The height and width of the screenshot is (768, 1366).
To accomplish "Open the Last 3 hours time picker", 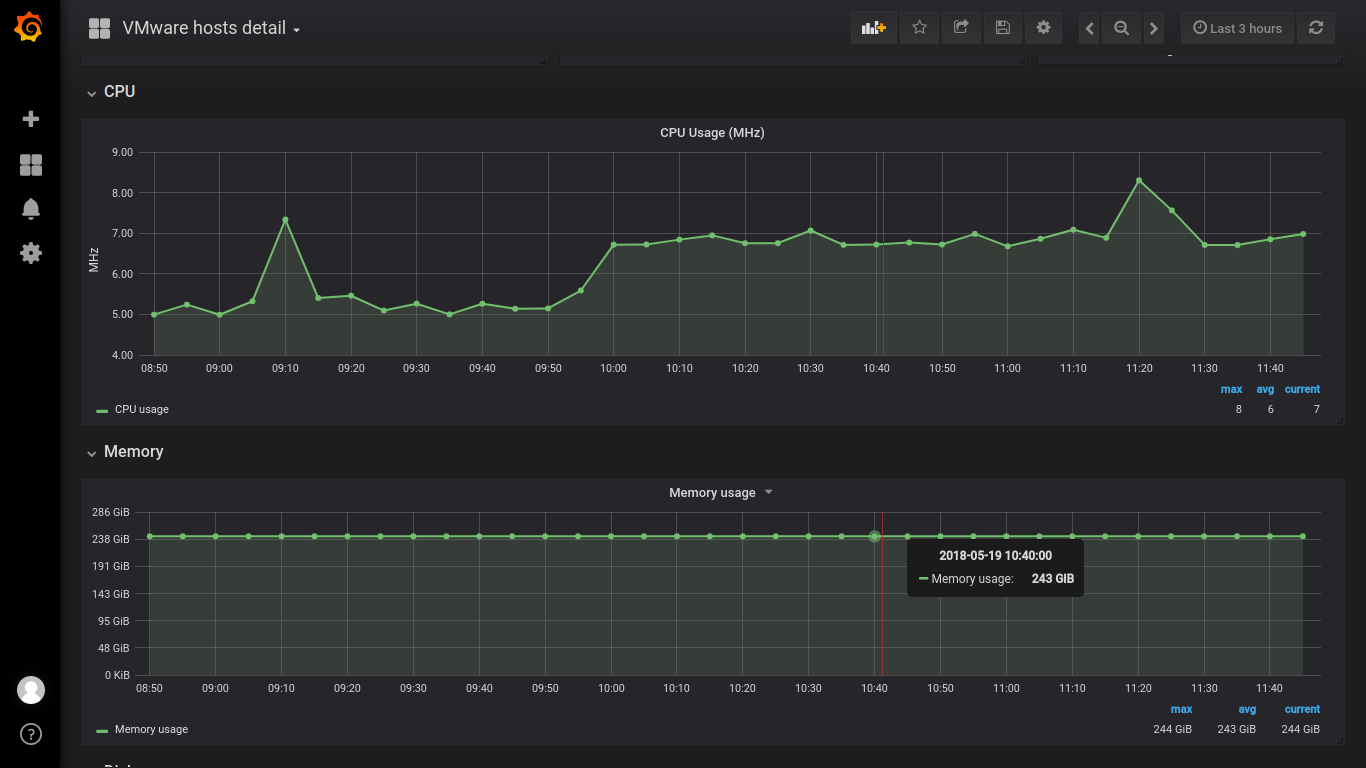I will pyautogui.click(x=1238, y=28).
